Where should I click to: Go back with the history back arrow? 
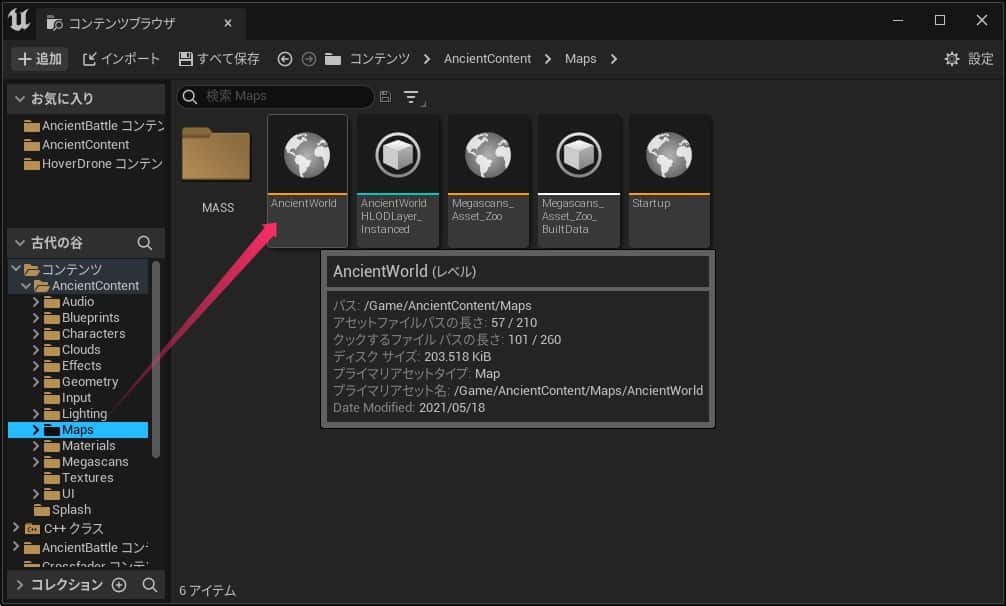click(x=285, y=59)
